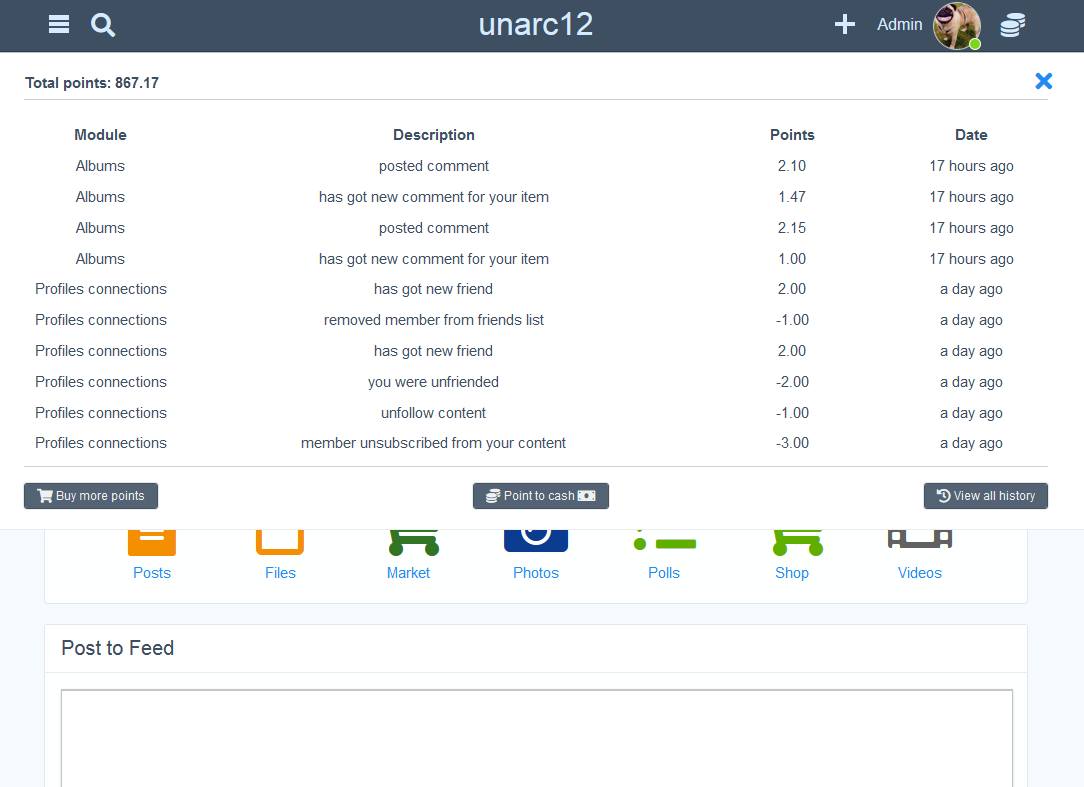Click the Buy more points button

91,496
